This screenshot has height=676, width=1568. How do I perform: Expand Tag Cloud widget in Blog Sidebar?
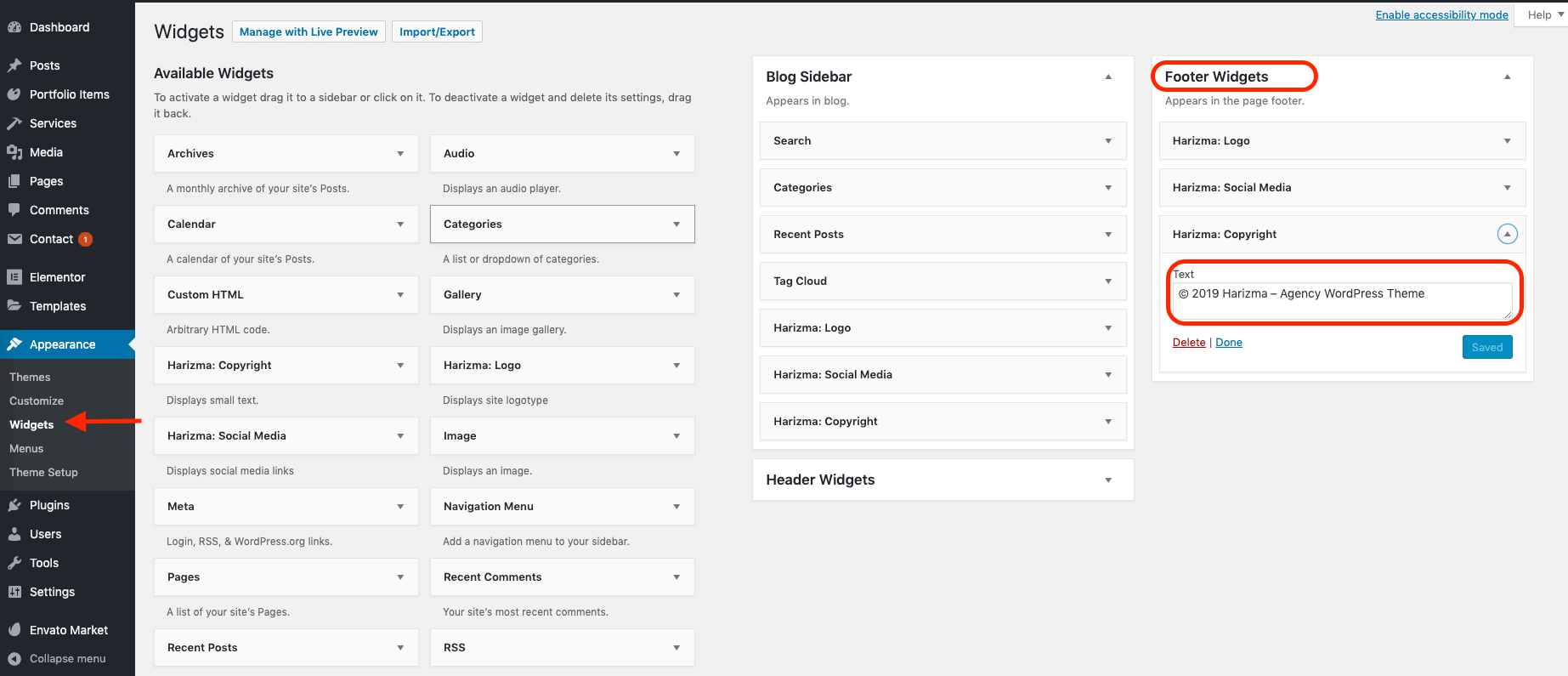1107,281
